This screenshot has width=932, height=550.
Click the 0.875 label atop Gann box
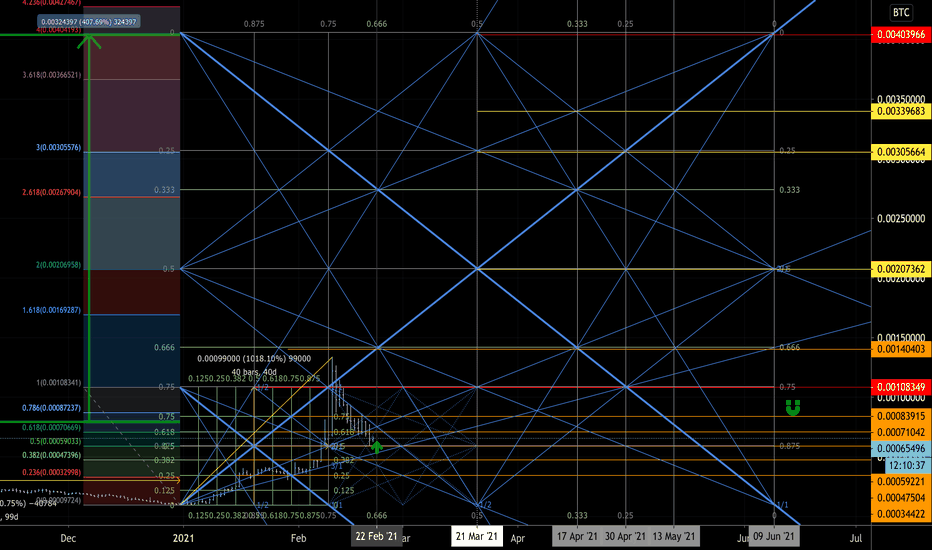(x=254, y=24)
